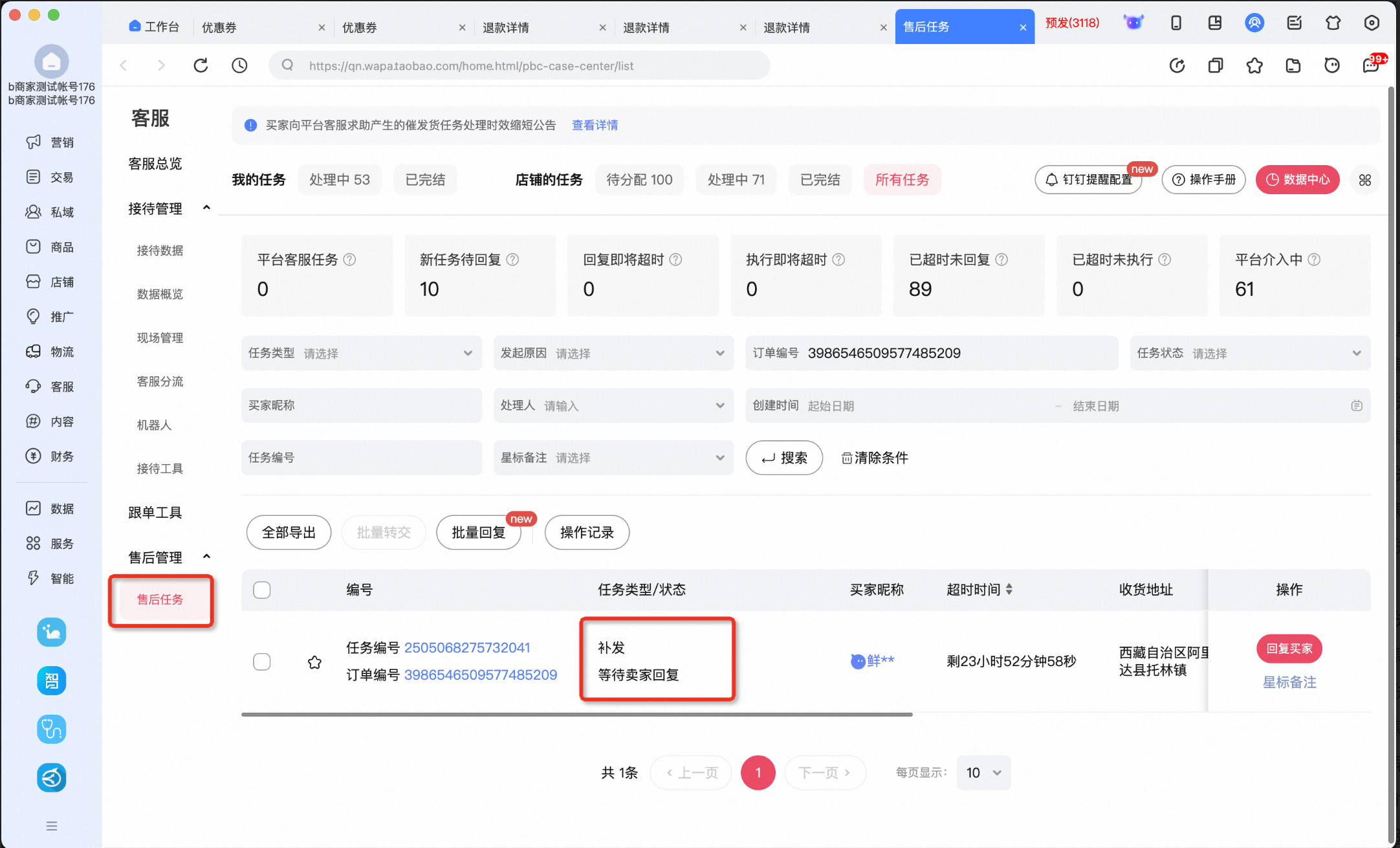The height and width of the screenshot is (848, 1400).
Task: Open the 每页显示 page size dropdown
Action: pyautogui.click(x=983, y=772)
